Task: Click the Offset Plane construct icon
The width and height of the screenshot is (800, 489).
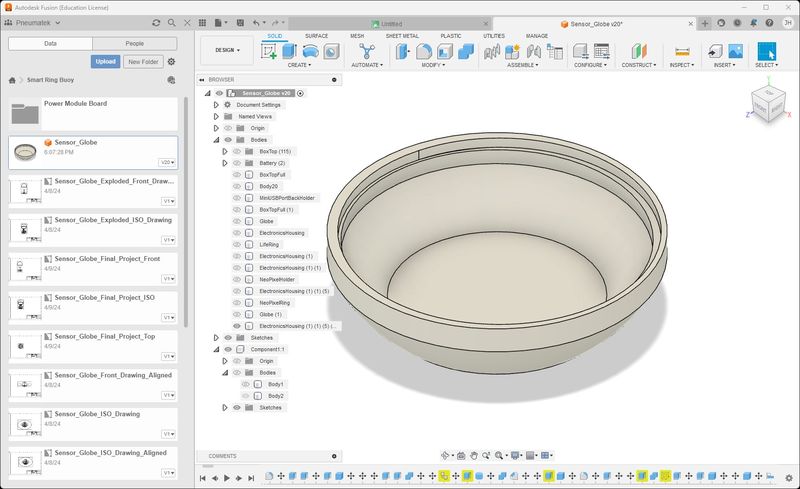Action: point(638,51)
